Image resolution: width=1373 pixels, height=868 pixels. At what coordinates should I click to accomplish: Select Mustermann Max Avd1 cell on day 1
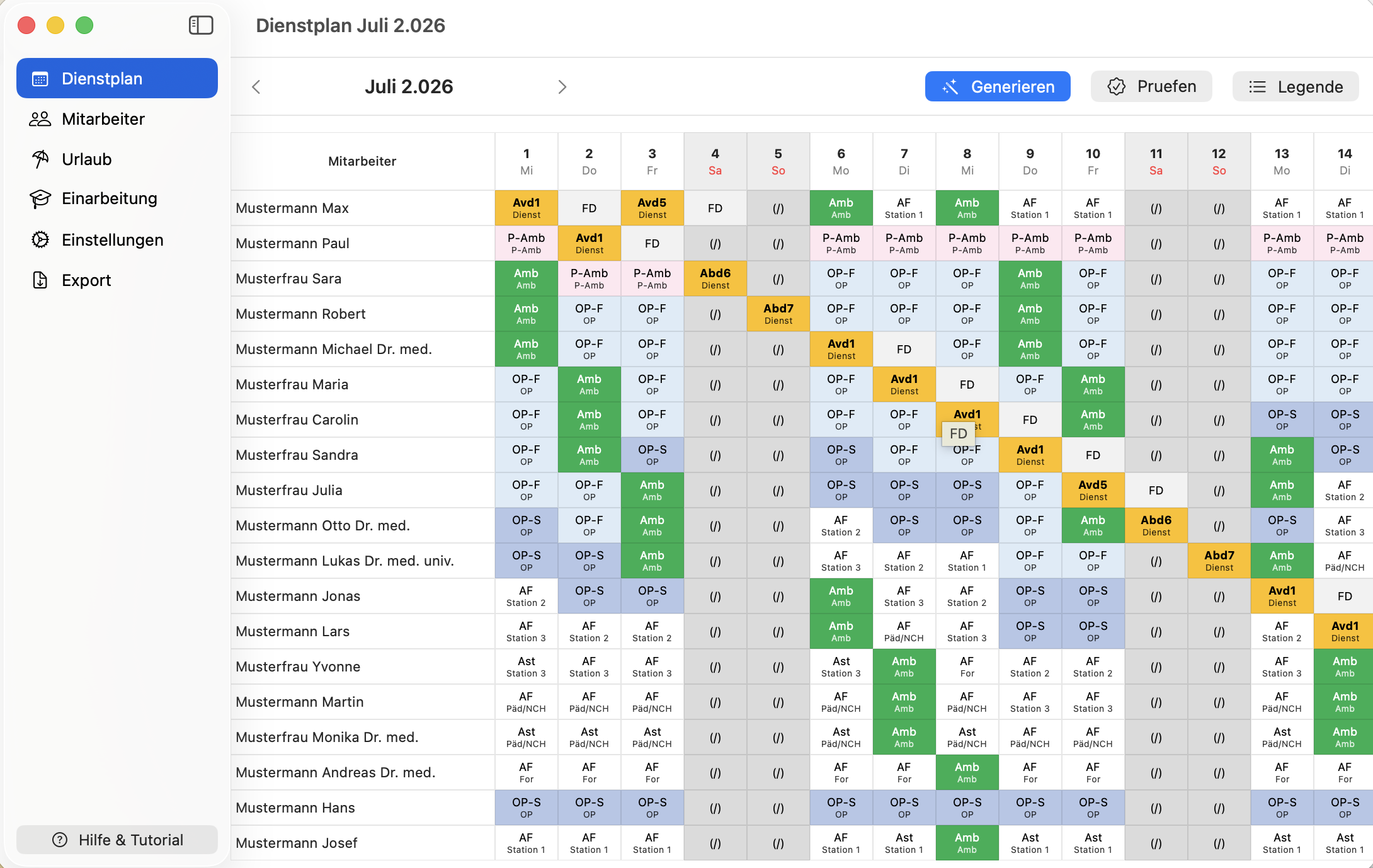[x=527, y=208]
